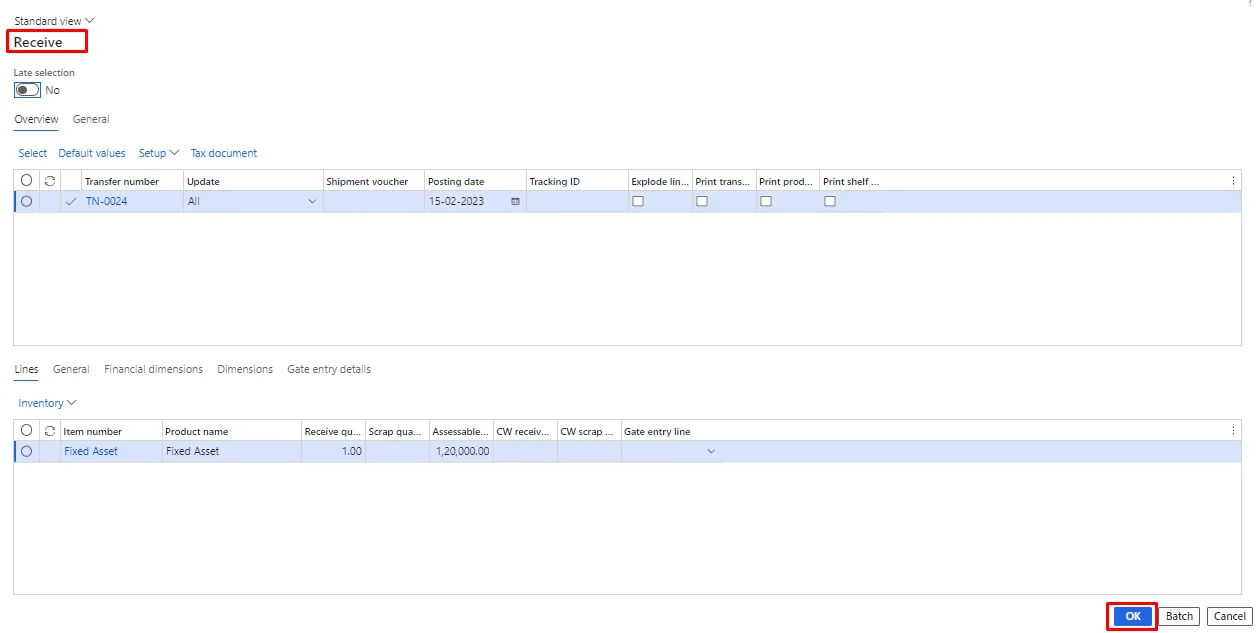1258x633 pixels.
Task: Click the Shipment voucher field
Action: [374, 201]
